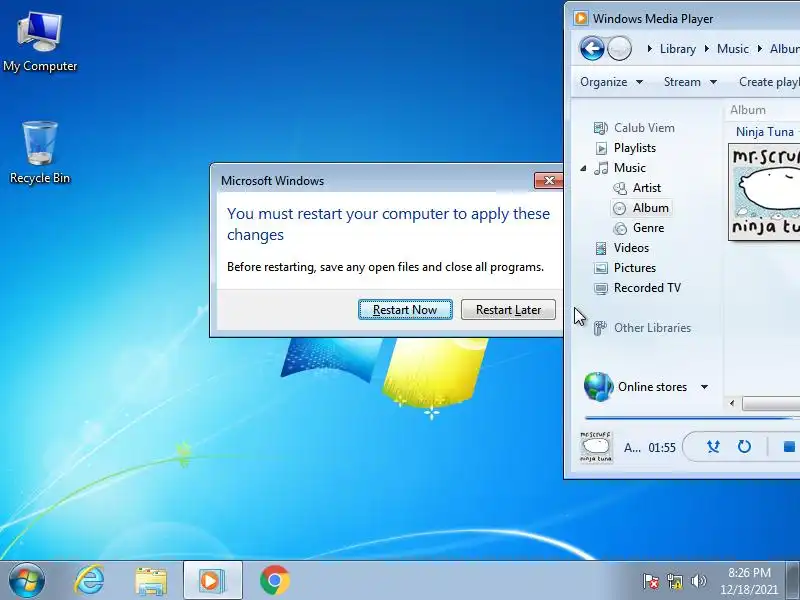Click the horizontal scrollbar left arrow
This screenshot has height=600, width=800.
(732, 404)
